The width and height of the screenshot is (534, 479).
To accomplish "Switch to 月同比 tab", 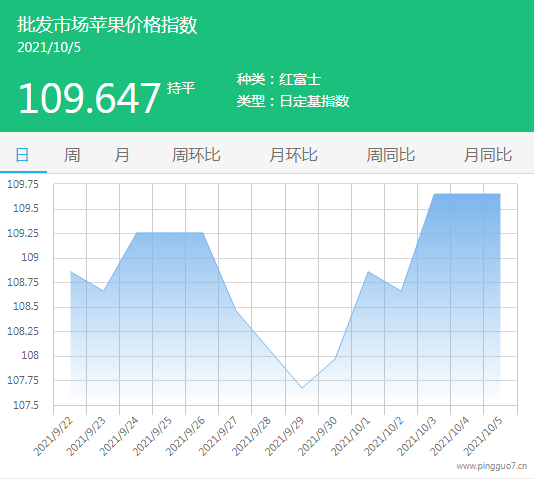I will pyautogui.click(x=488, y=155).
